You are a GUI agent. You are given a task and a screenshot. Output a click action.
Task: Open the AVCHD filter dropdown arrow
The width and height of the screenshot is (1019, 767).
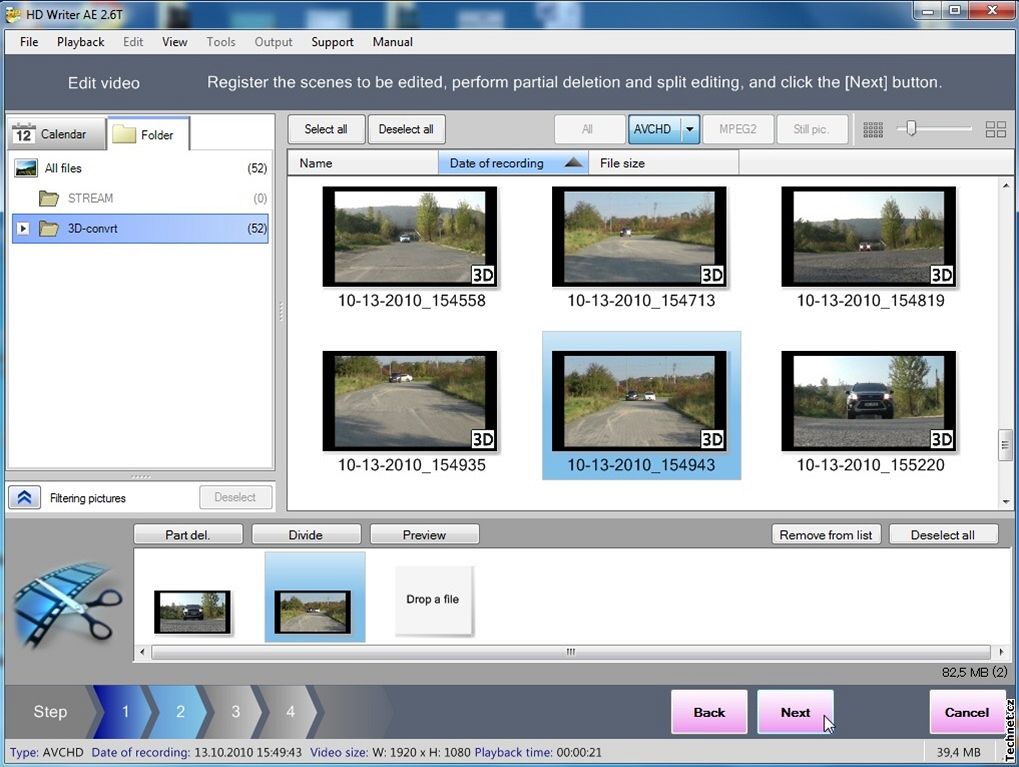pos(690,129)
